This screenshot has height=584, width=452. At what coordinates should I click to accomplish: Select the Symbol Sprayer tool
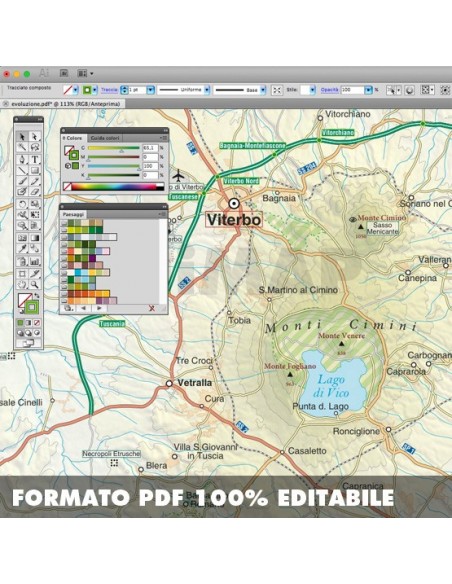pyautogui.click(x=22, y=261)
